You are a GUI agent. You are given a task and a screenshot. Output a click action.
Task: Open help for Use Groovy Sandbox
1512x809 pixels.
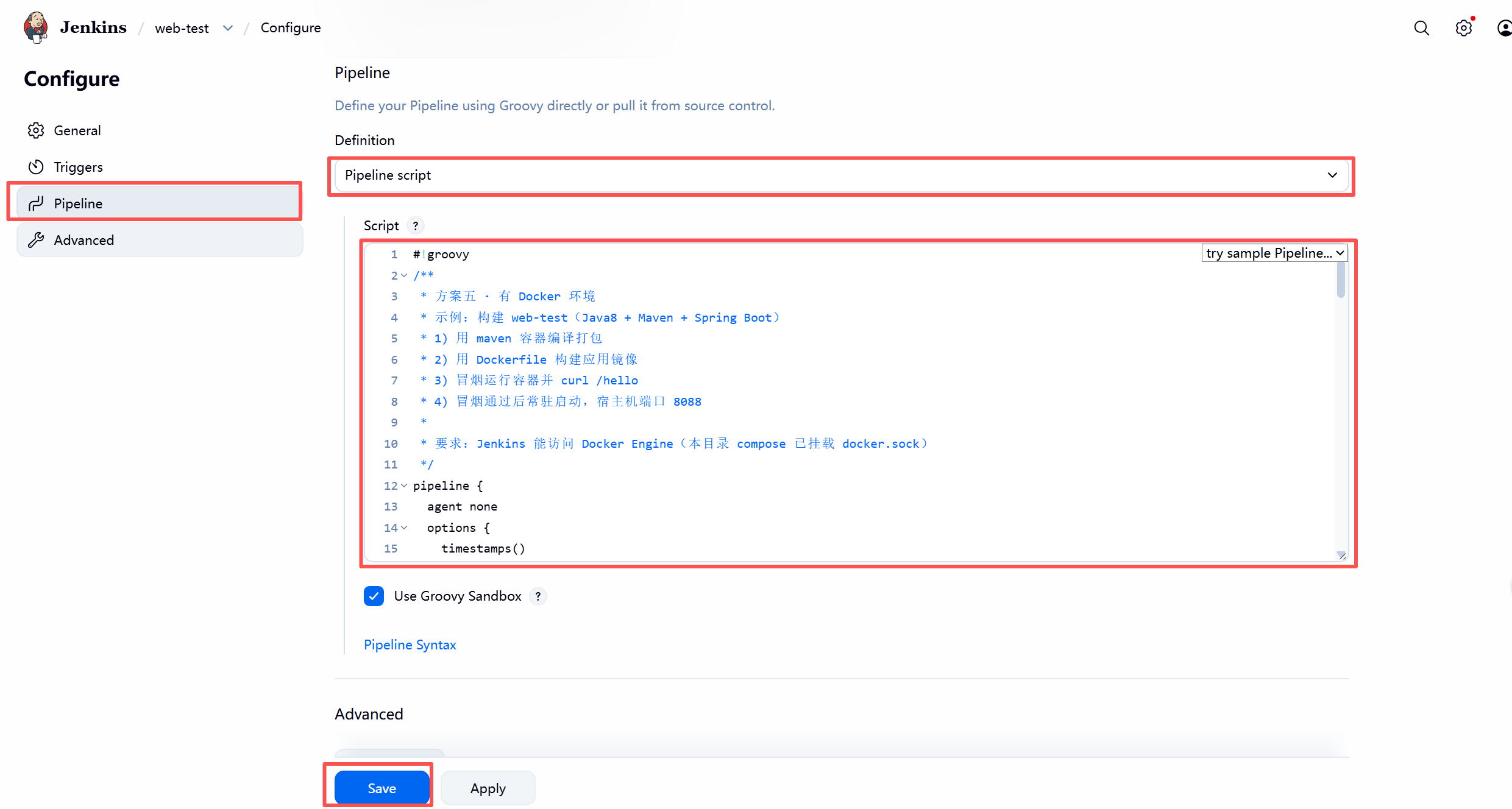(x=538, y=596)
